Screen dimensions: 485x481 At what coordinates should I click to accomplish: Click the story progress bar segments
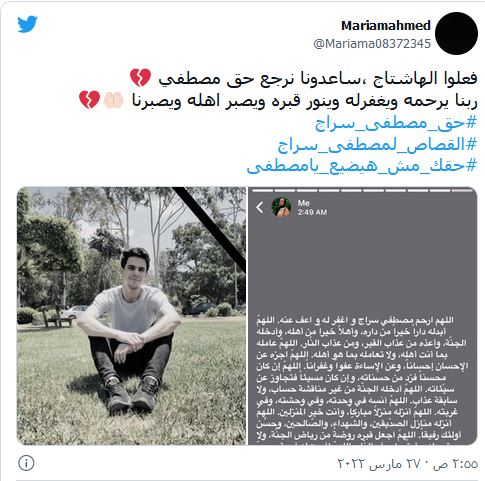click(363, 191)
